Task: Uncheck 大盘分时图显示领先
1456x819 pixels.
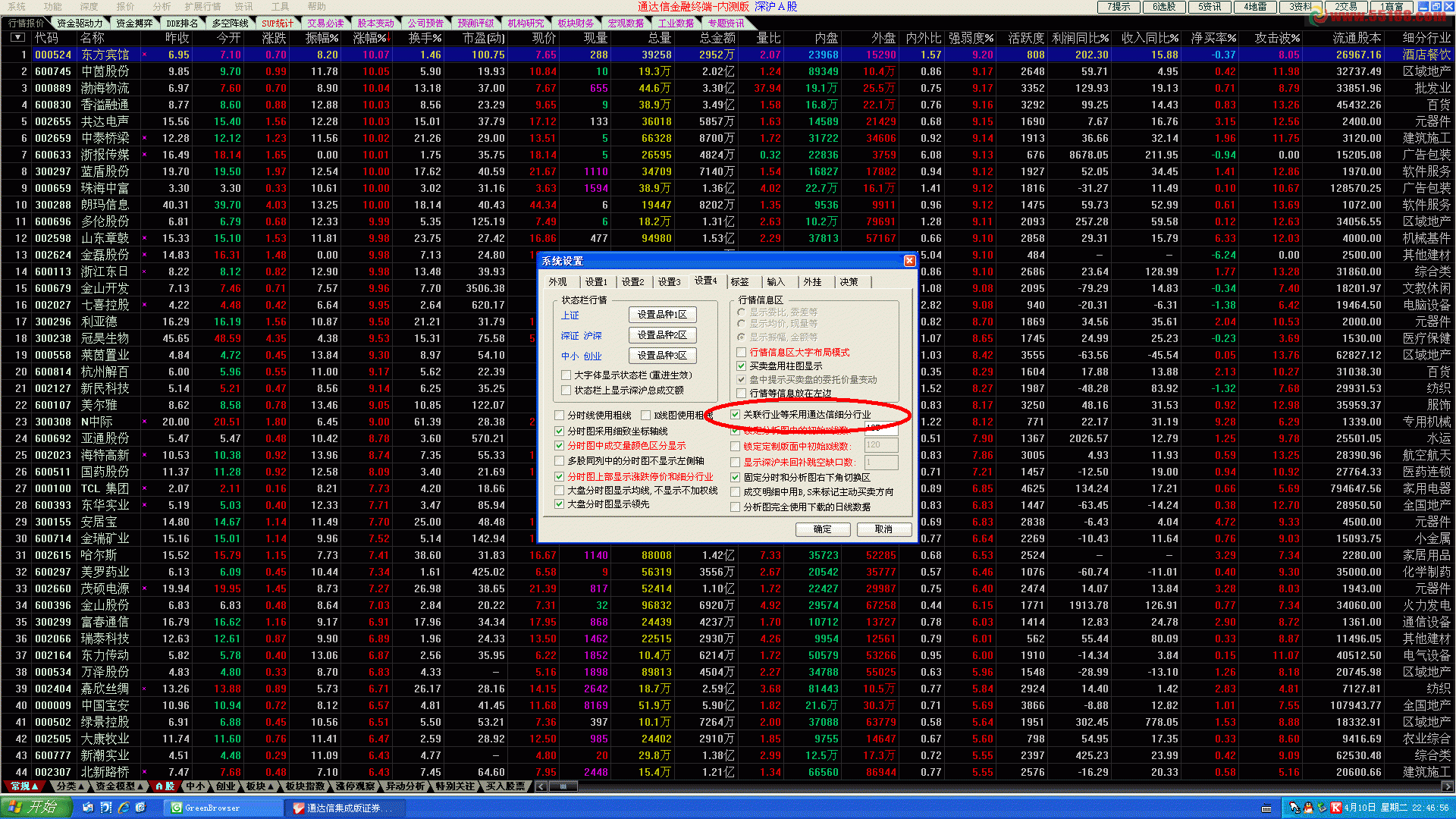Action: 560,504
